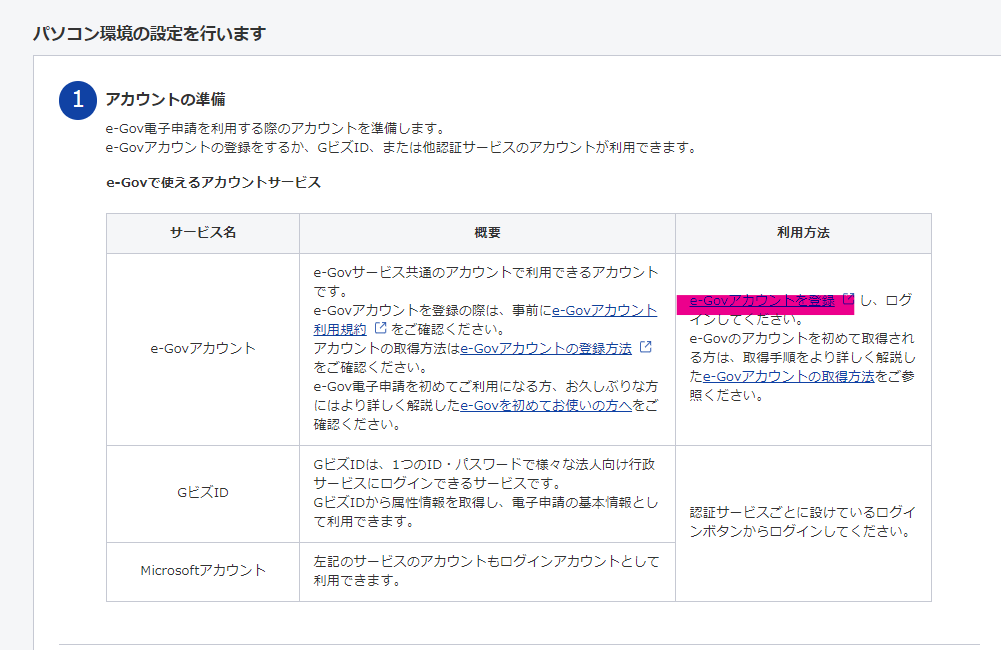
Task: Open the e-Govを初めてお使いの方へ link
Action: (546, 405)
